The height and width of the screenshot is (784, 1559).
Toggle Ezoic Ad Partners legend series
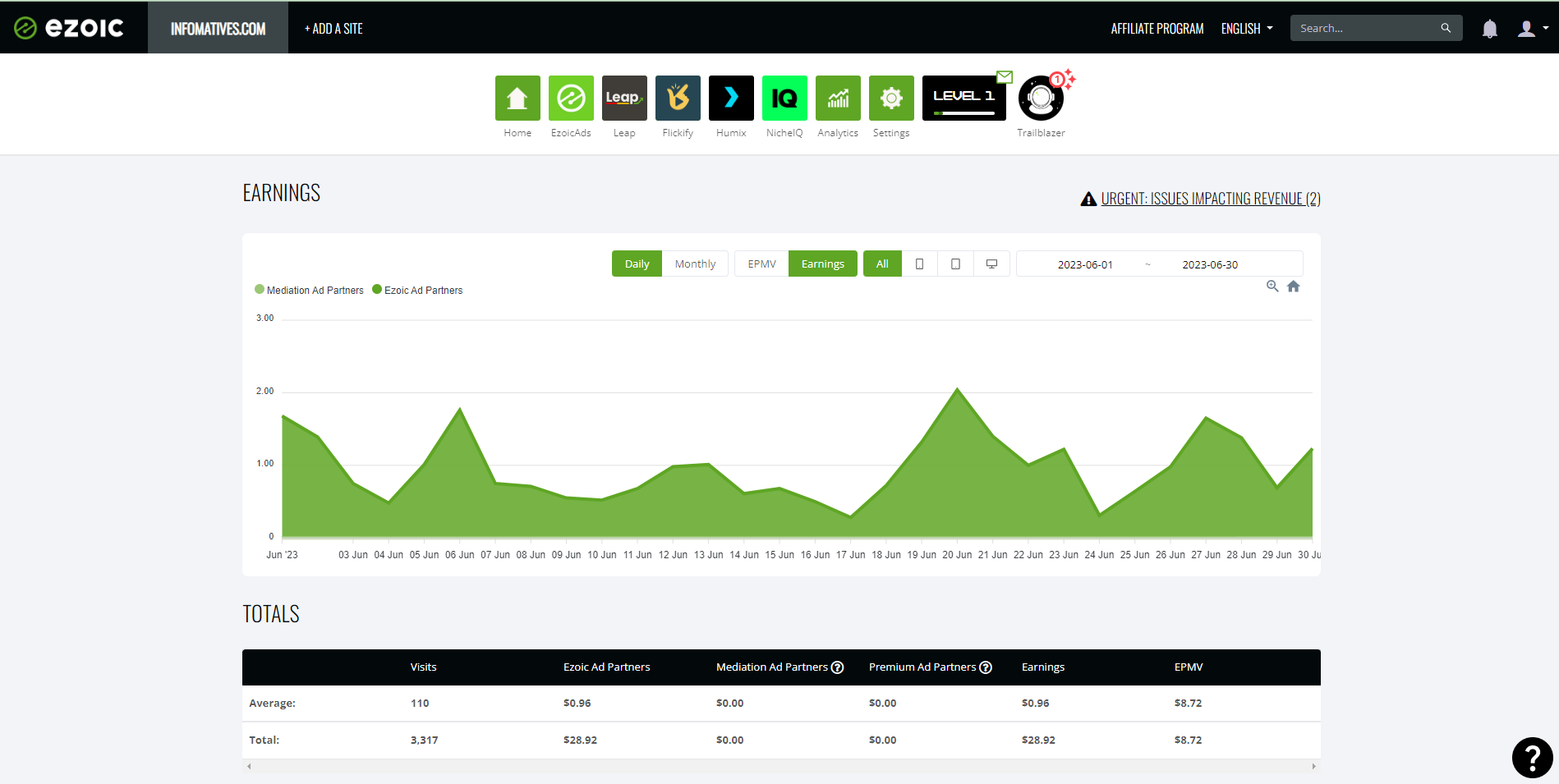coord(417,290)
